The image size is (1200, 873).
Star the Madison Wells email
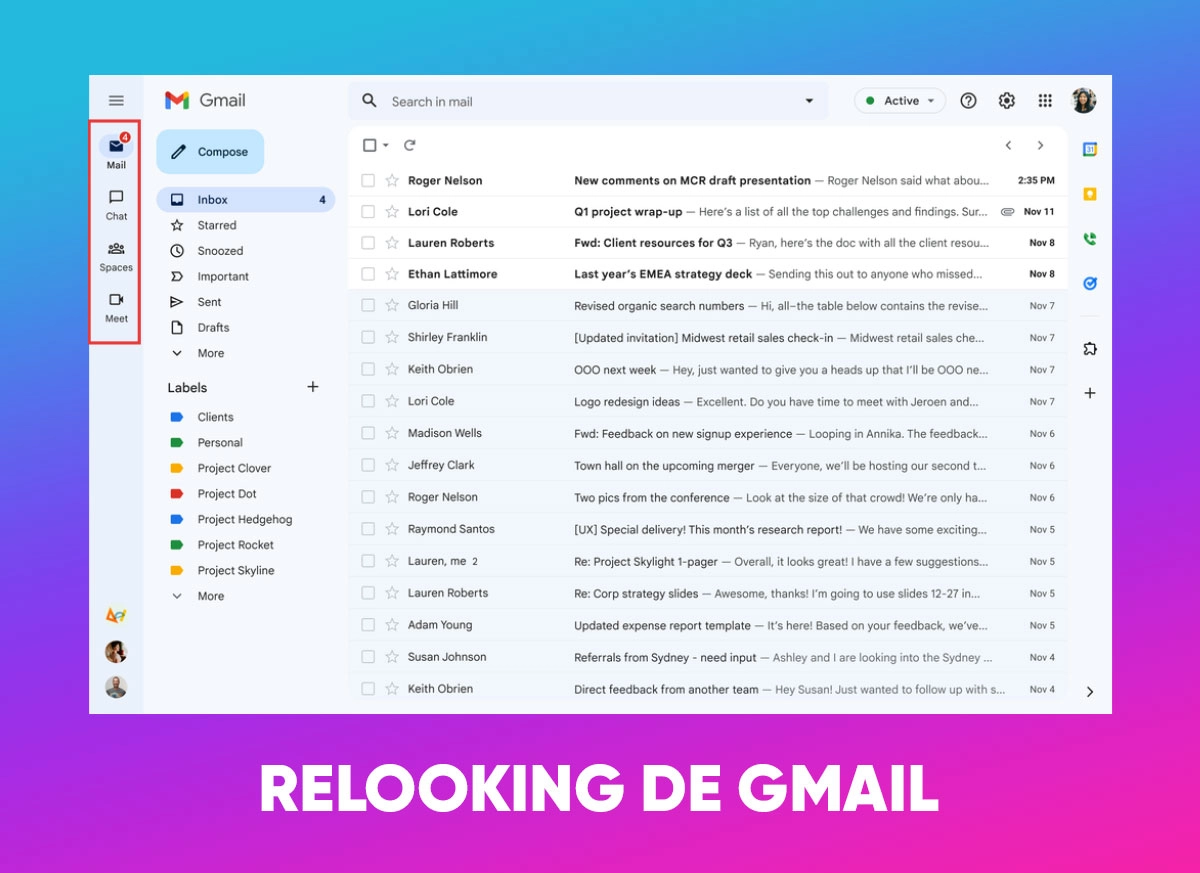392,434
